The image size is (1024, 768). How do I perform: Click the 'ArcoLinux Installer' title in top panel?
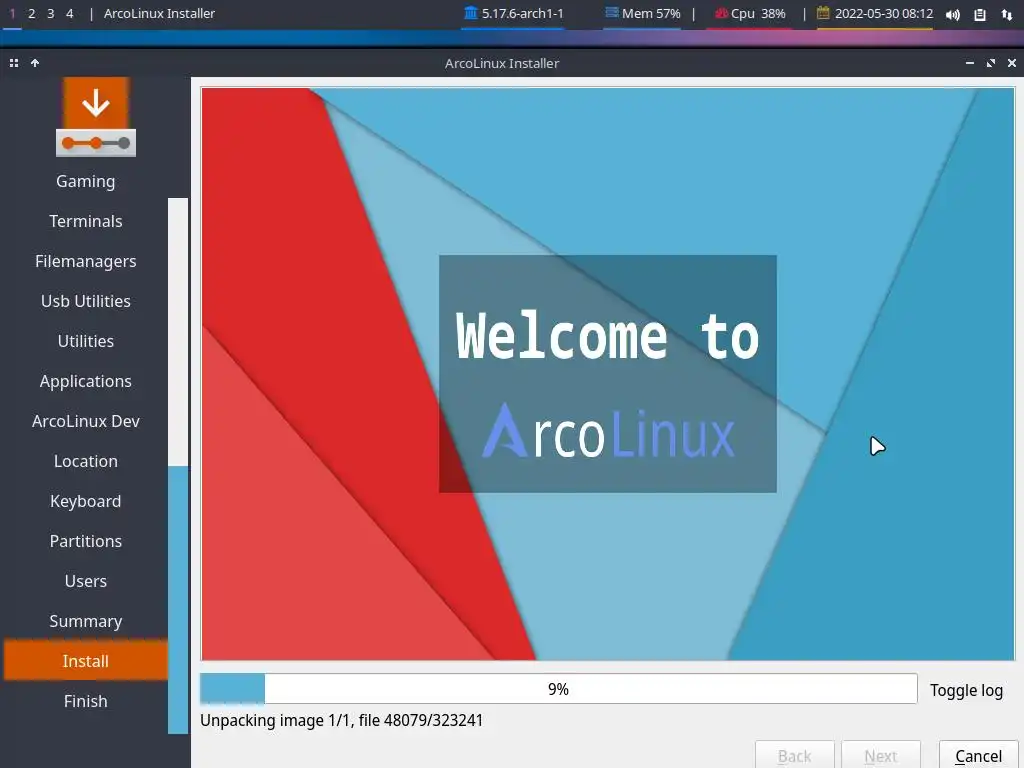pyautogui.click(x=159, y=13)
